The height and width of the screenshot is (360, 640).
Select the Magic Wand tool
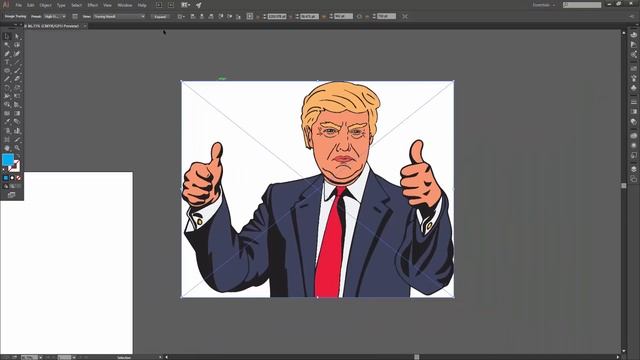pyautogui.click(x=7, y=45)
